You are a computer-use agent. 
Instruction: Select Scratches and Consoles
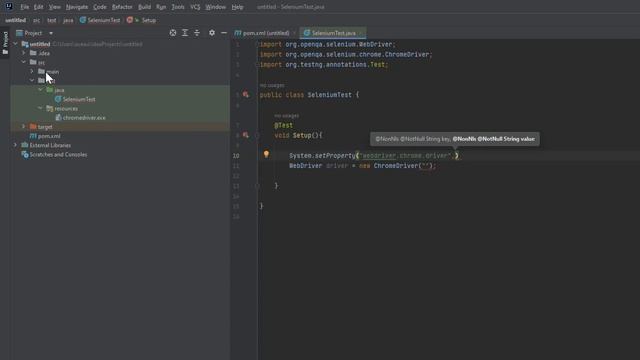(58, 155)
